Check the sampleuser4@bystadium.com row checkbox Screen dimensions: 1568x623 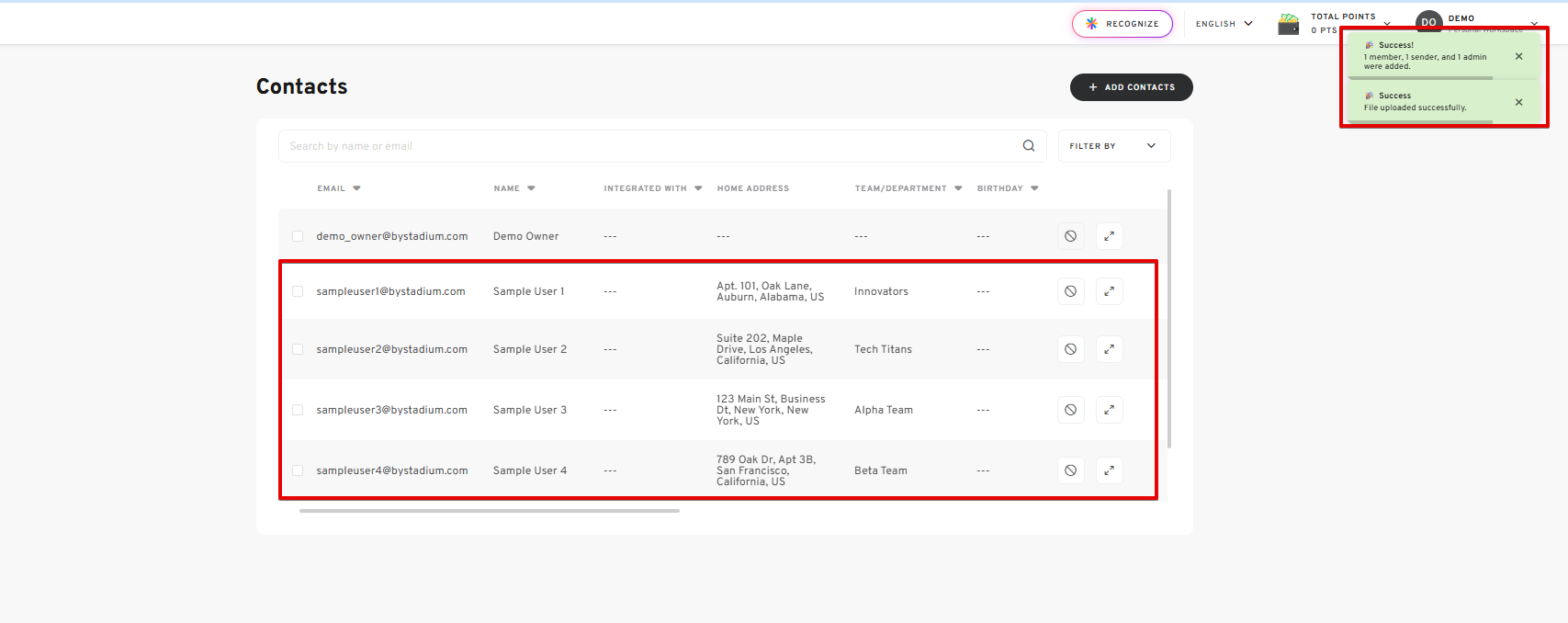point(298,470)
